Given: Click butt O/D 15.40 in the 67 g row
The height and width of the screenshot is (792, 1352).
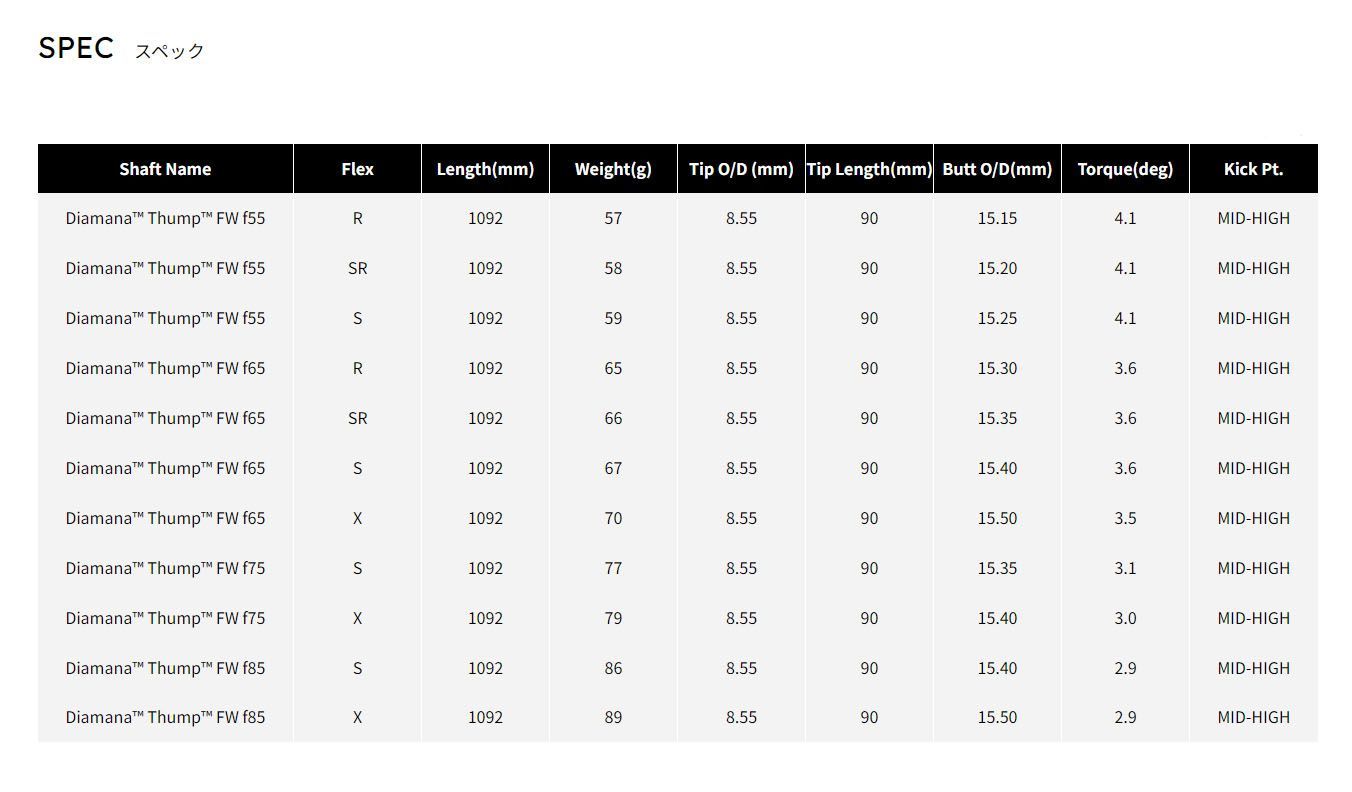Looking at the screenshot, I should coord(997,468).
